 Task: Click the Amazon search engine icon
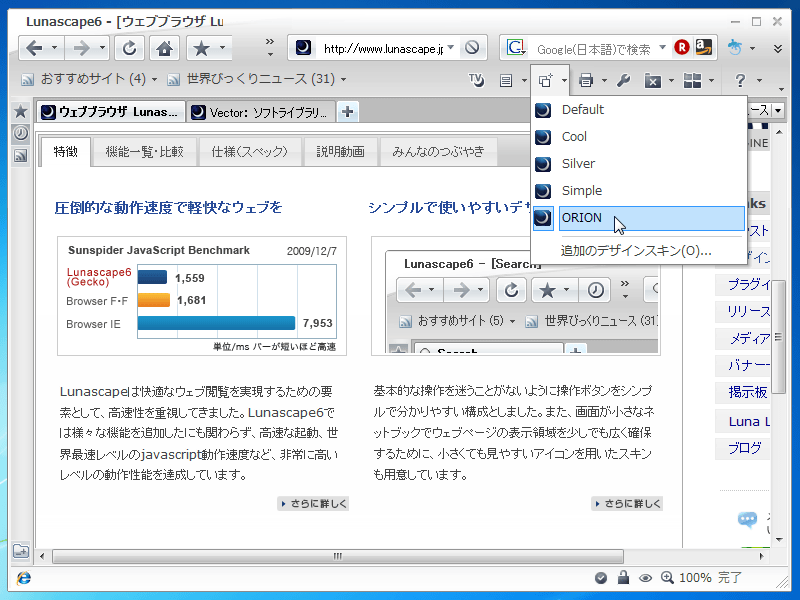pos(705,48)
